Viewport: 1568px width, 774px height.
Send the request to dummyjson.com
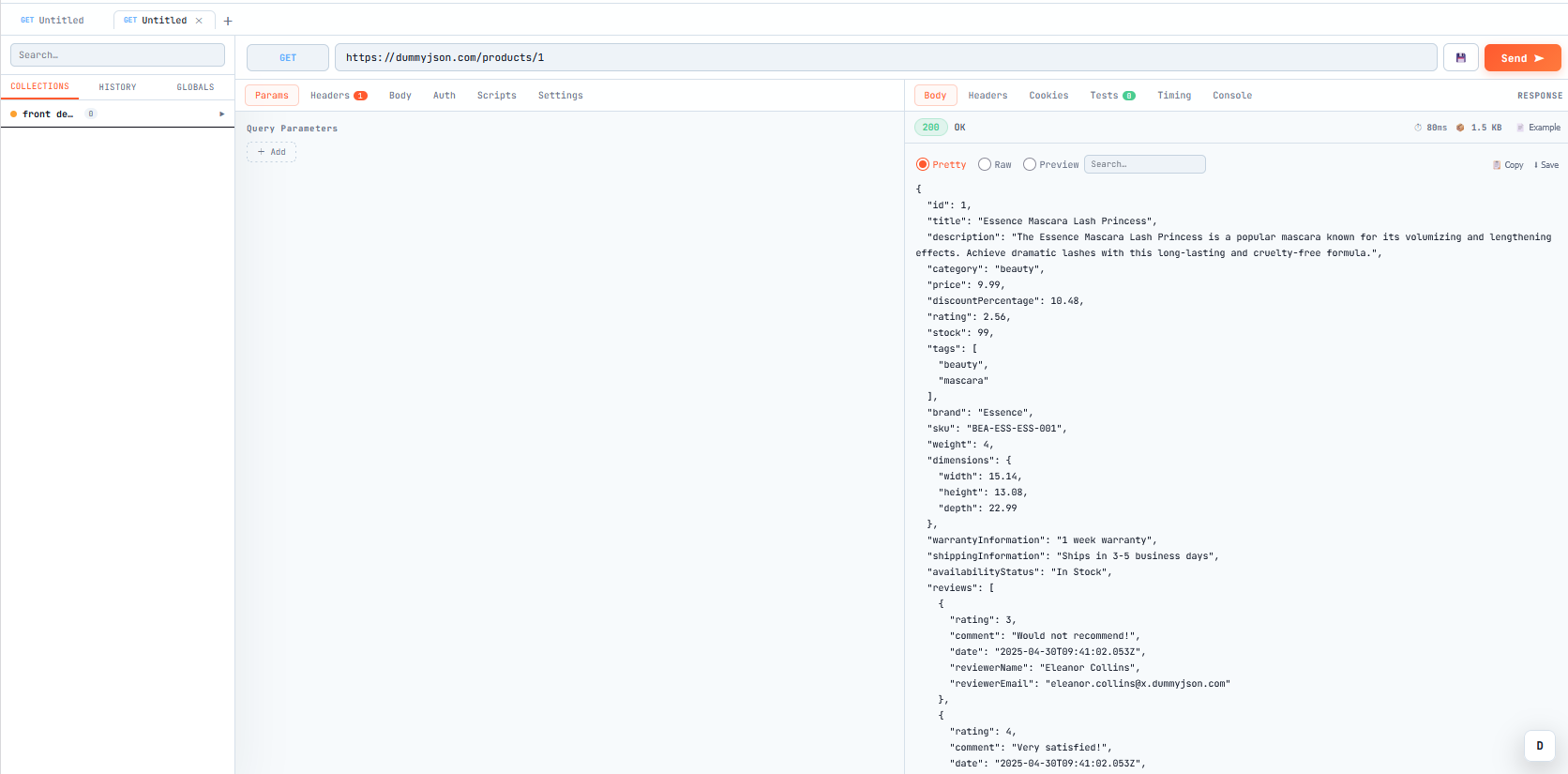[1522, 57]
